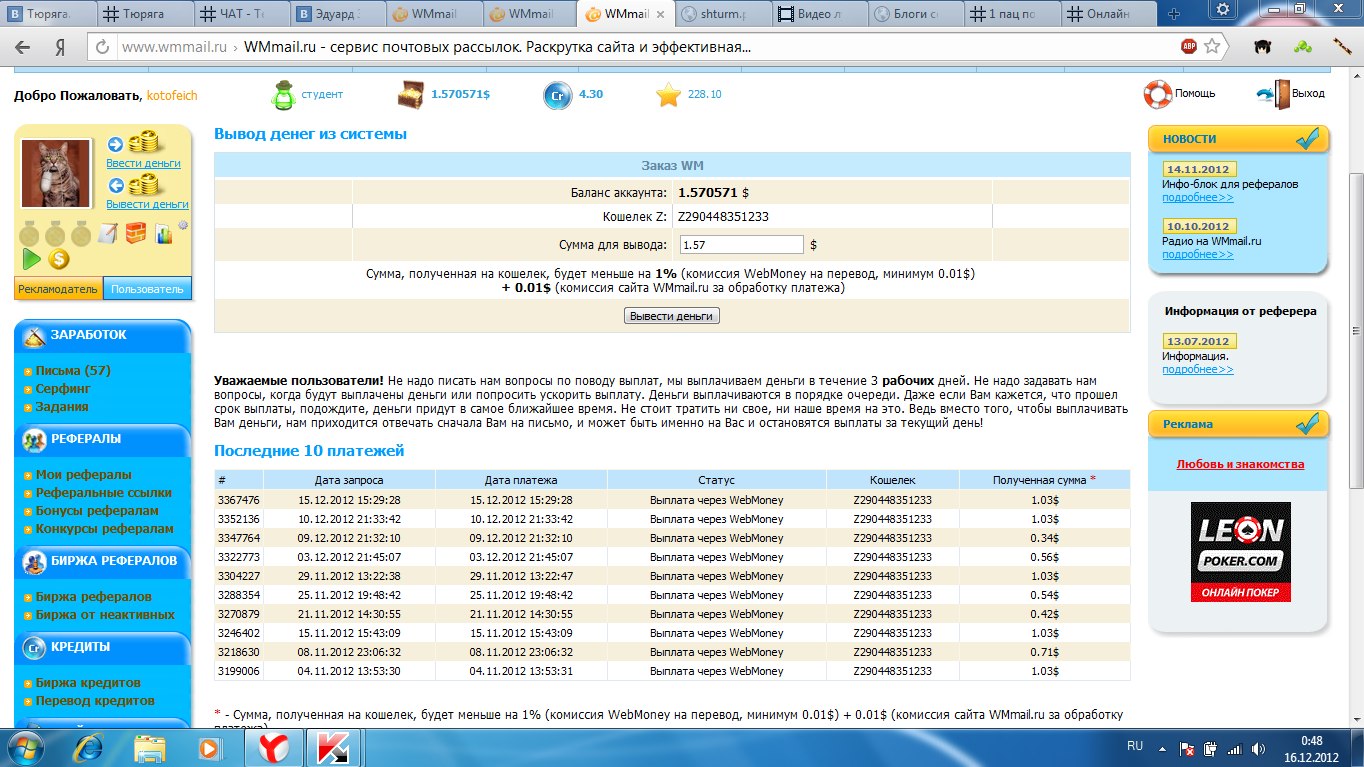1364x767 pixels.
Task: Open 'Перевод кредитов' link
Action: pos(95,700)
